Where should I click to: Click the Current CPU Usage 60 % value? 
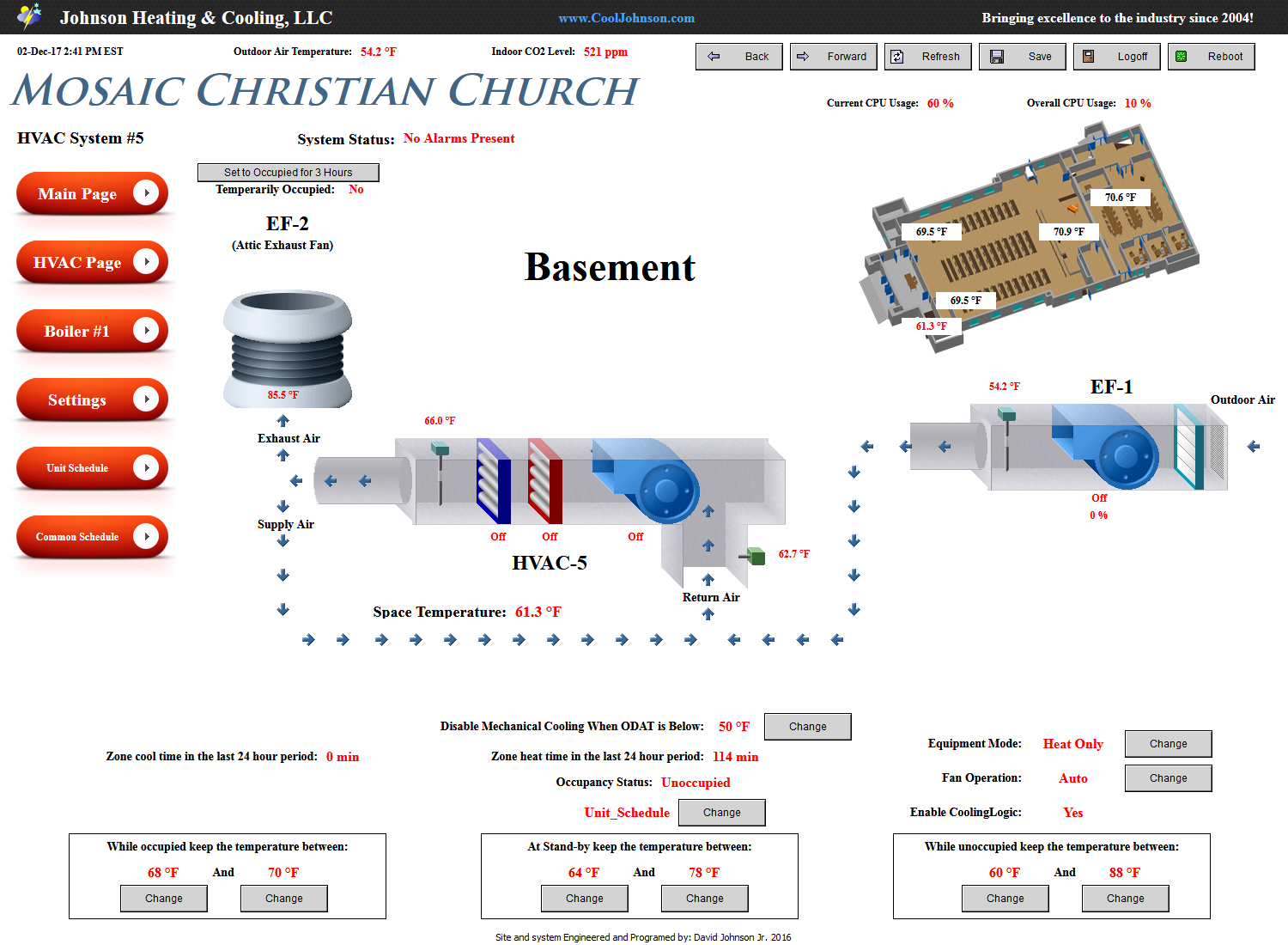tap(940, 103)
